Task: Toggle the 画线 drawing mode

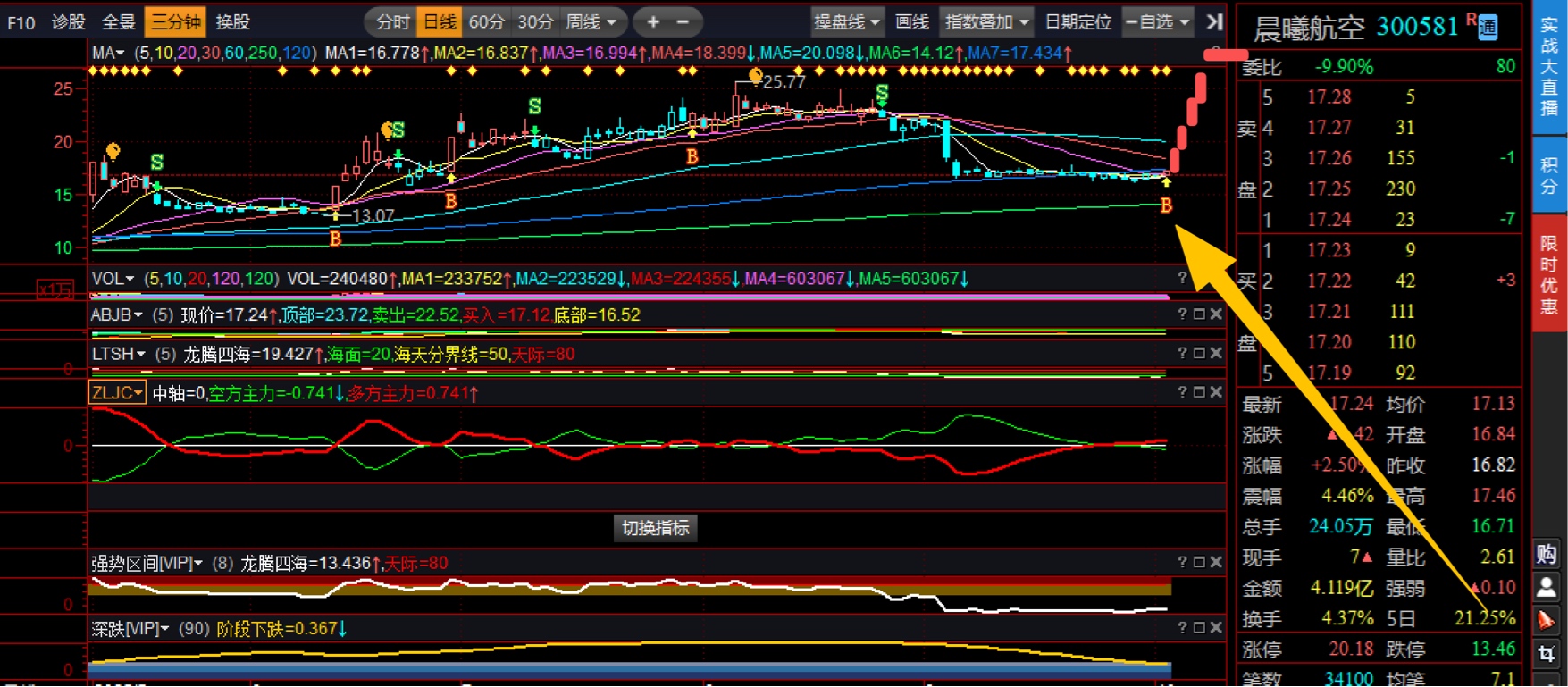Action: [x=911, y=22]
